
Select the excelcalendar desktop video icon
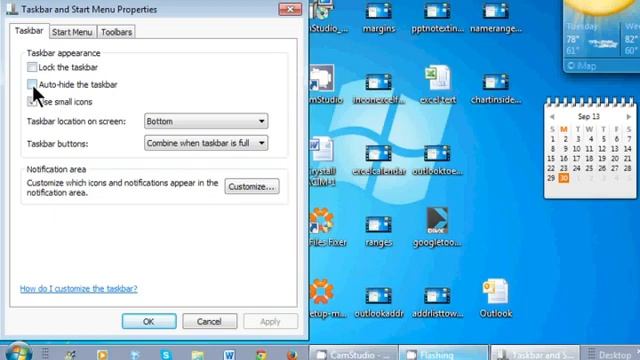pos(378,160)
